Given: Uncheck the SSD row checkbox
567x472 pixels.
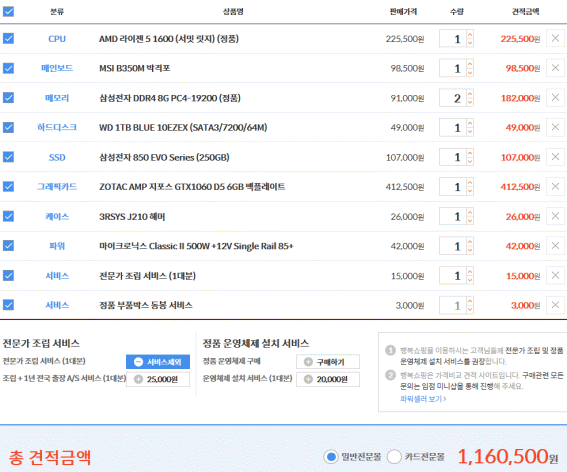Looking at the screenshot, I should pos(8,157).
